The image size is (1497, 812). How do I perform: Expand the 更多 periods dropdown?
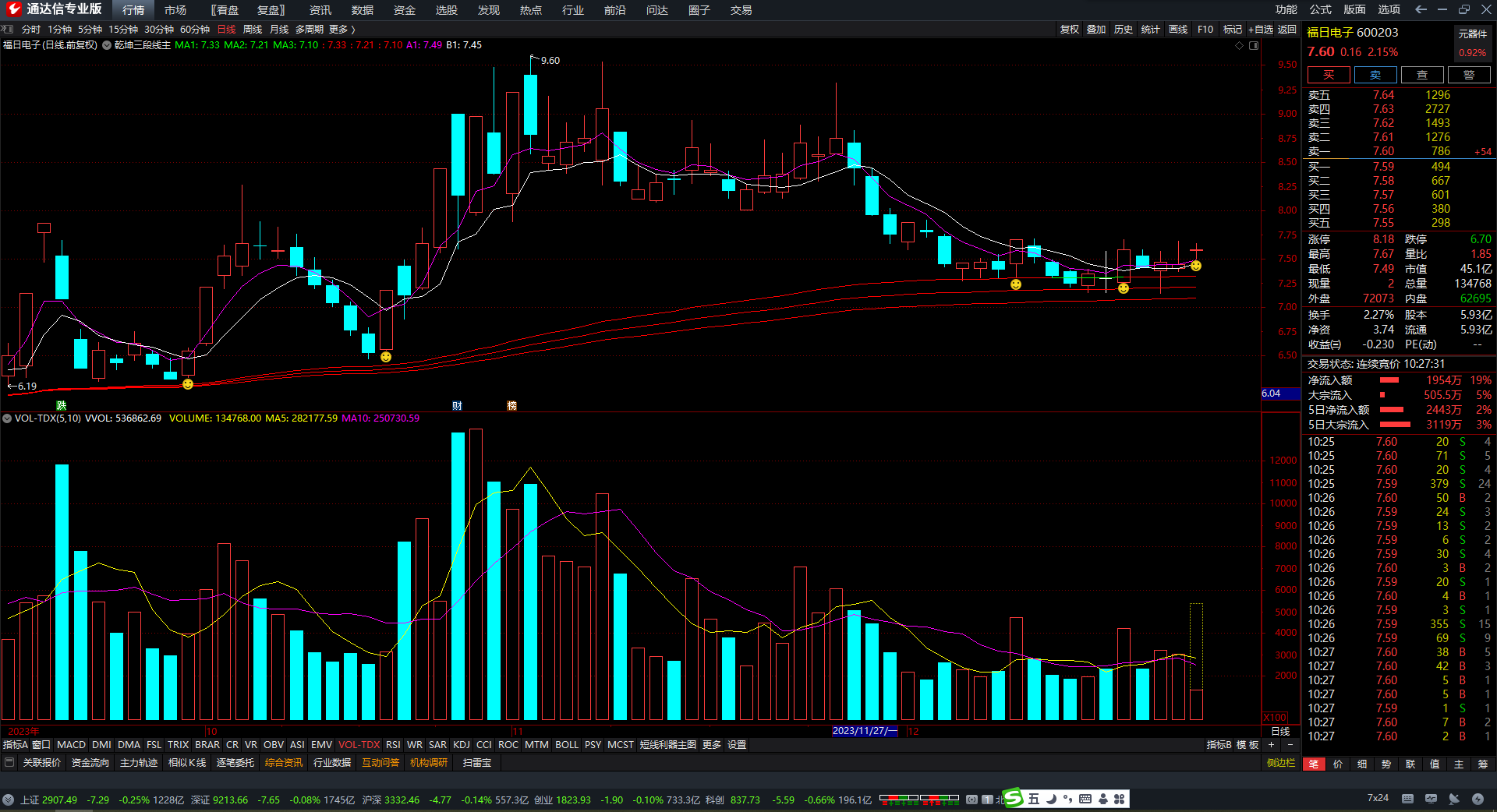tap(342, 30)
